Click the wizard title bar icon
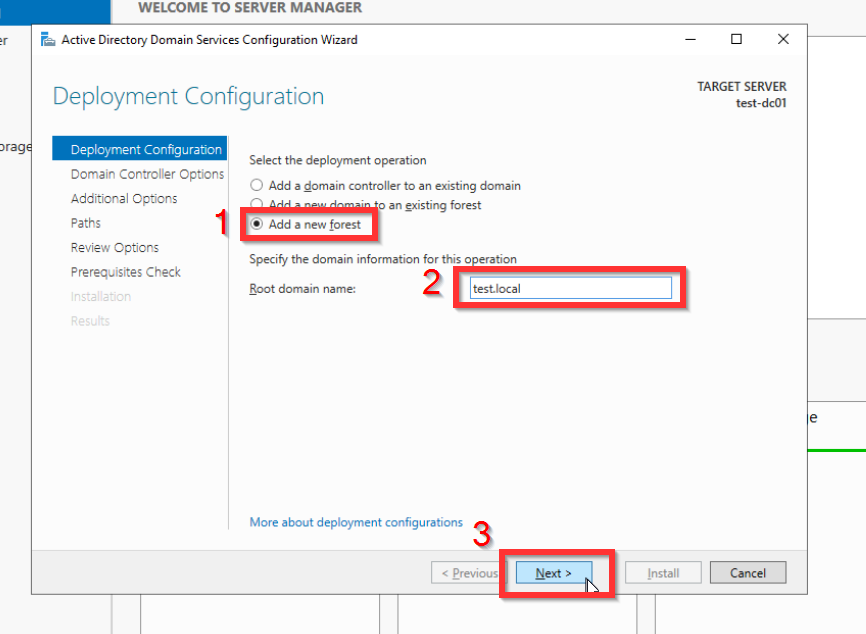The width and height of the screenshot is (866, 634). 48,40
